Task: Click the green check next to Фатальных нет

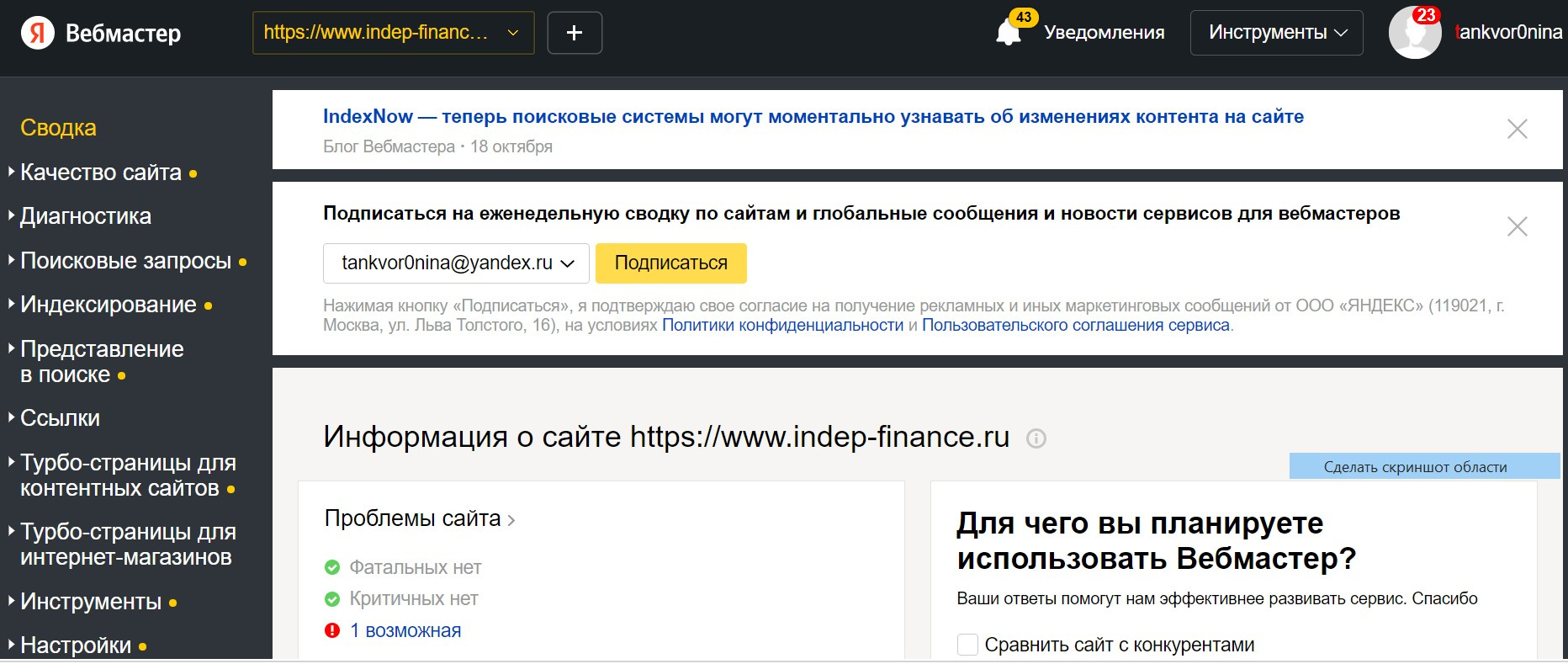Action: (x=332, y=568)
